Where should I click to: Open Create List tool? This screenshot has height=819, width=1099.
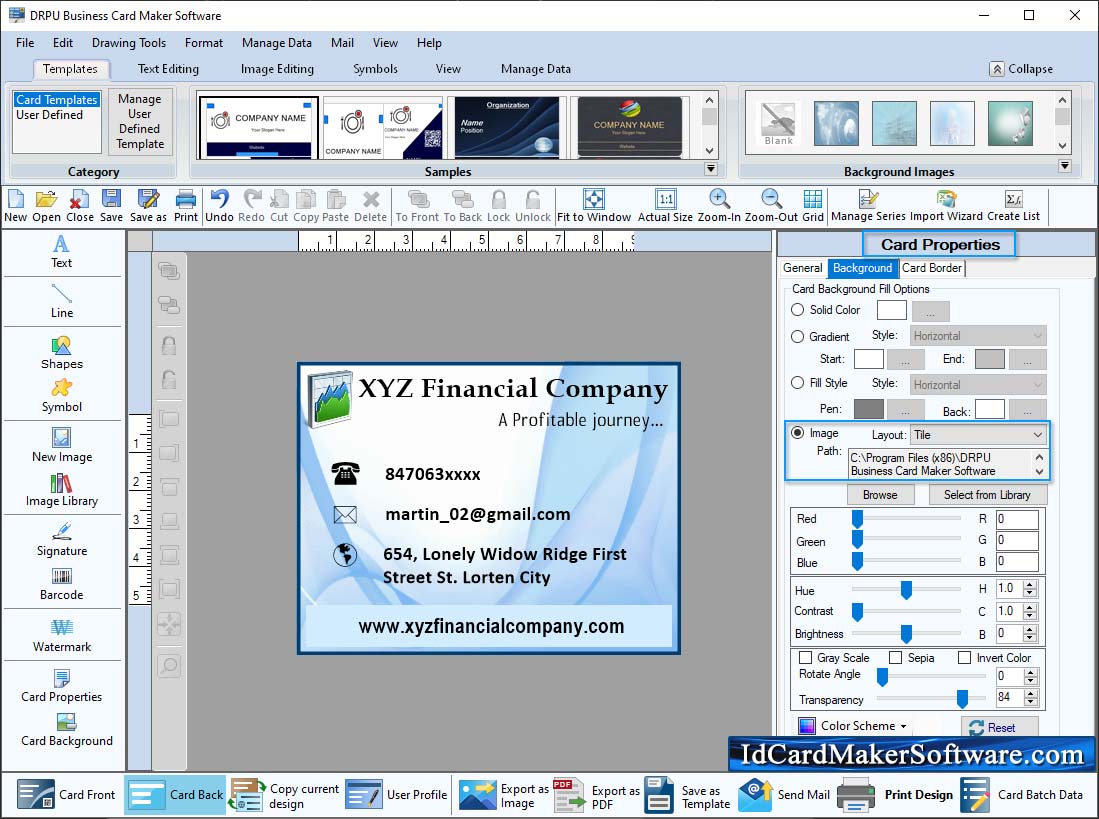click(1013, 207)
